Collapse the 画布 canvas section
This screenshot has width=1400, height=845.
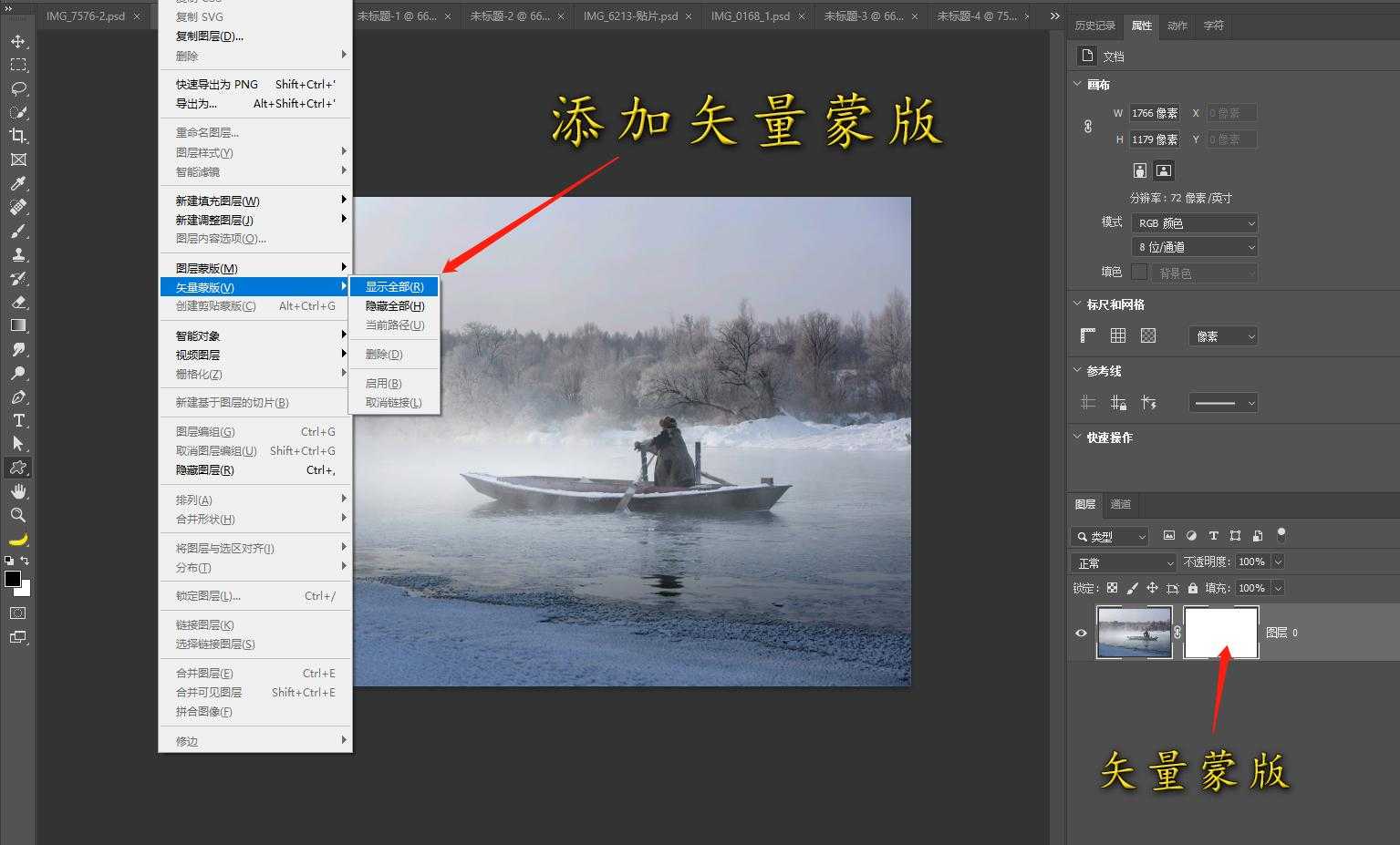[x=1077, y=84]
